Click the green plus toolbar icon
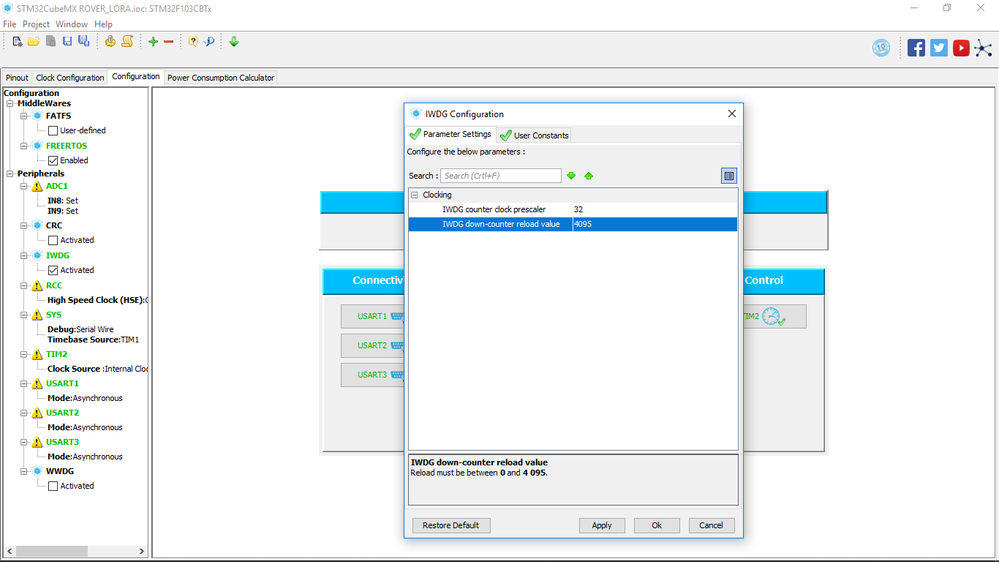Viewport: 999px width, 562px height. tap(153, 41)
